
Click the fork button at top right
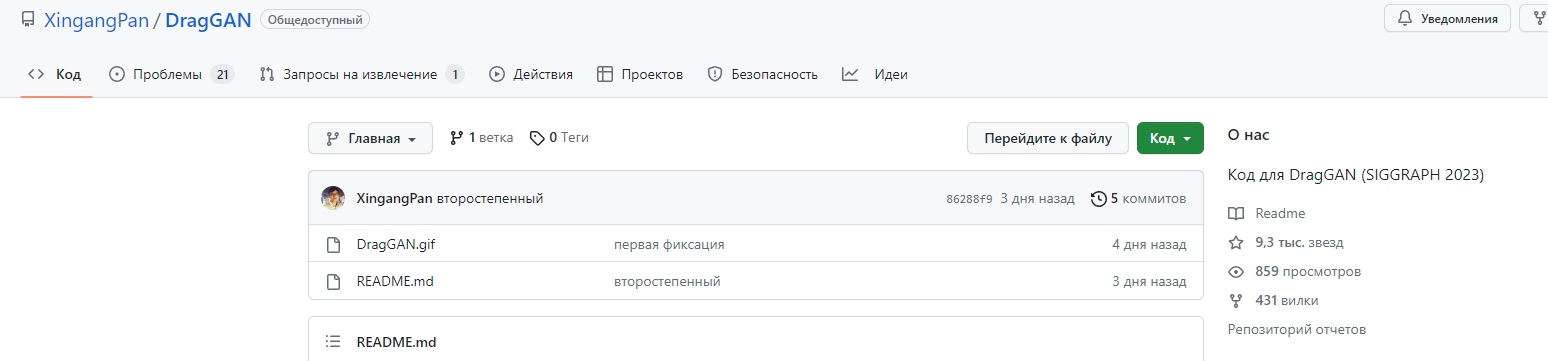point(1536,18)
